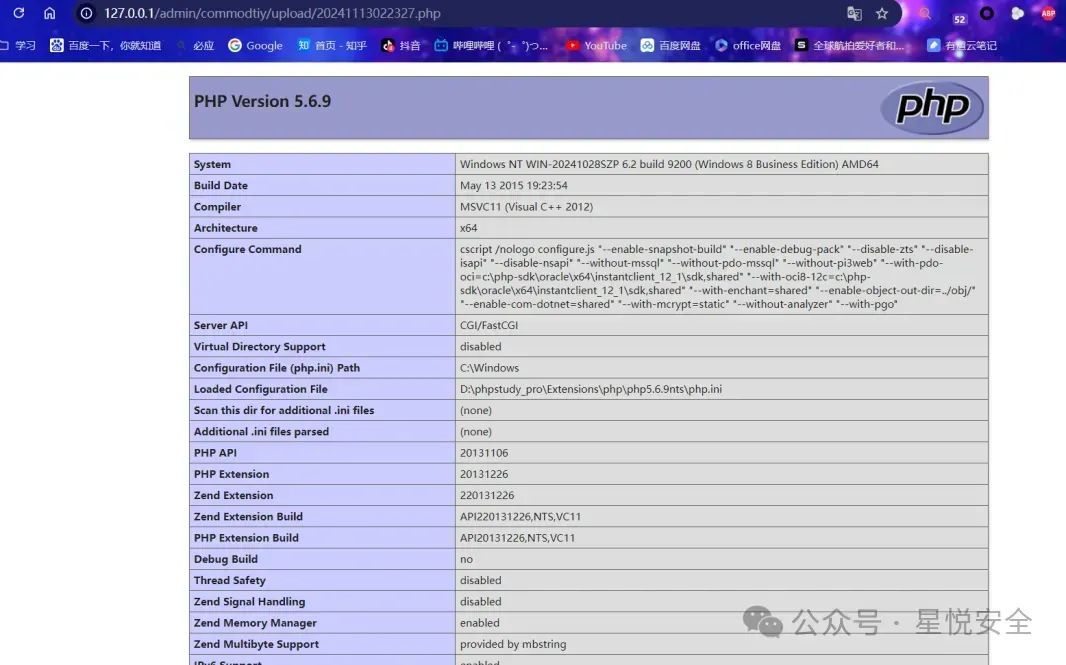
Task: Click the provided by mbstring value
Action: 513,644
